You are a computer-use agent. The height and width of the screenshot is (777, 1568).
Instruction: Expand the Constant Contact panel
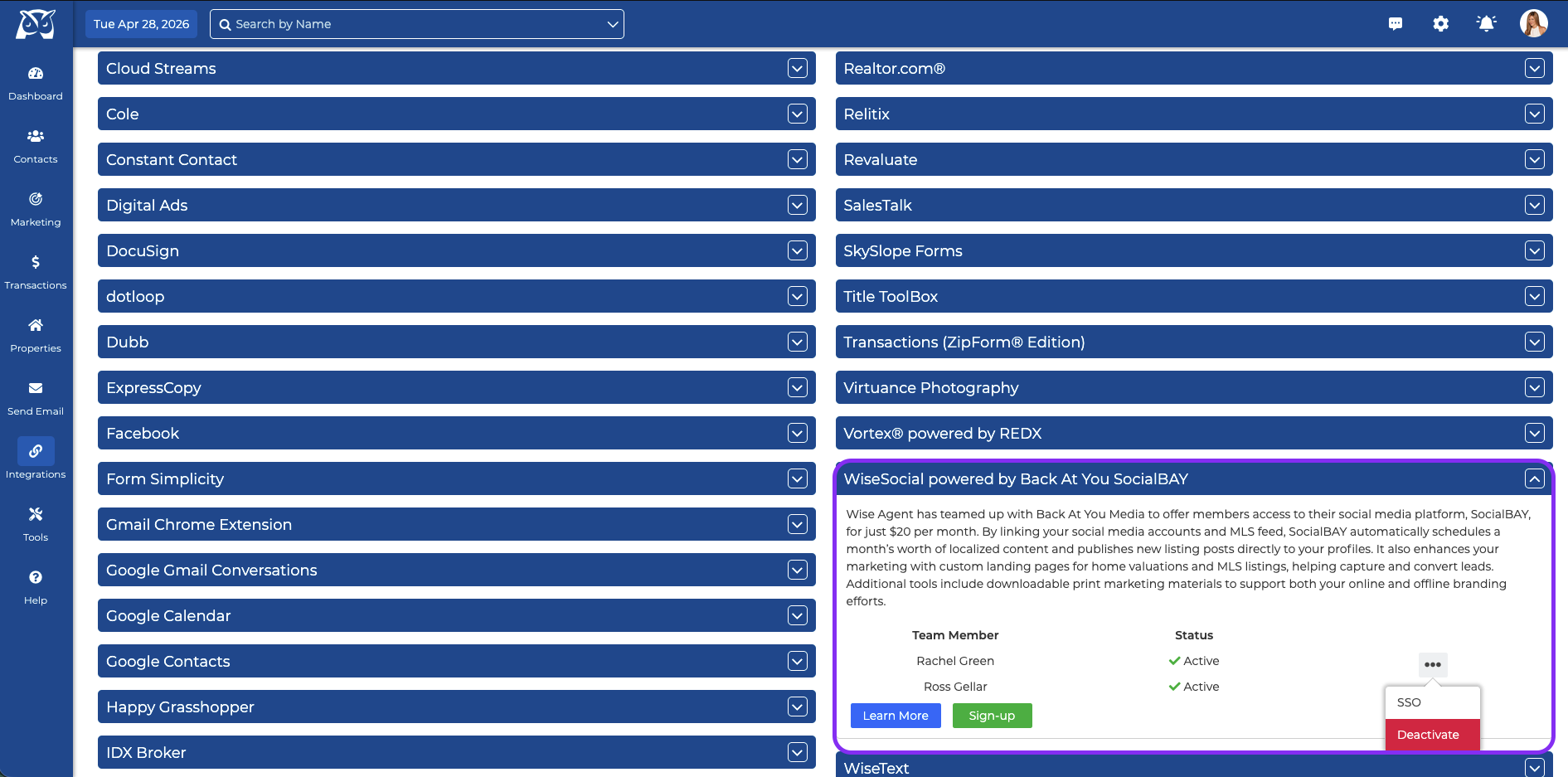[798, 159]
